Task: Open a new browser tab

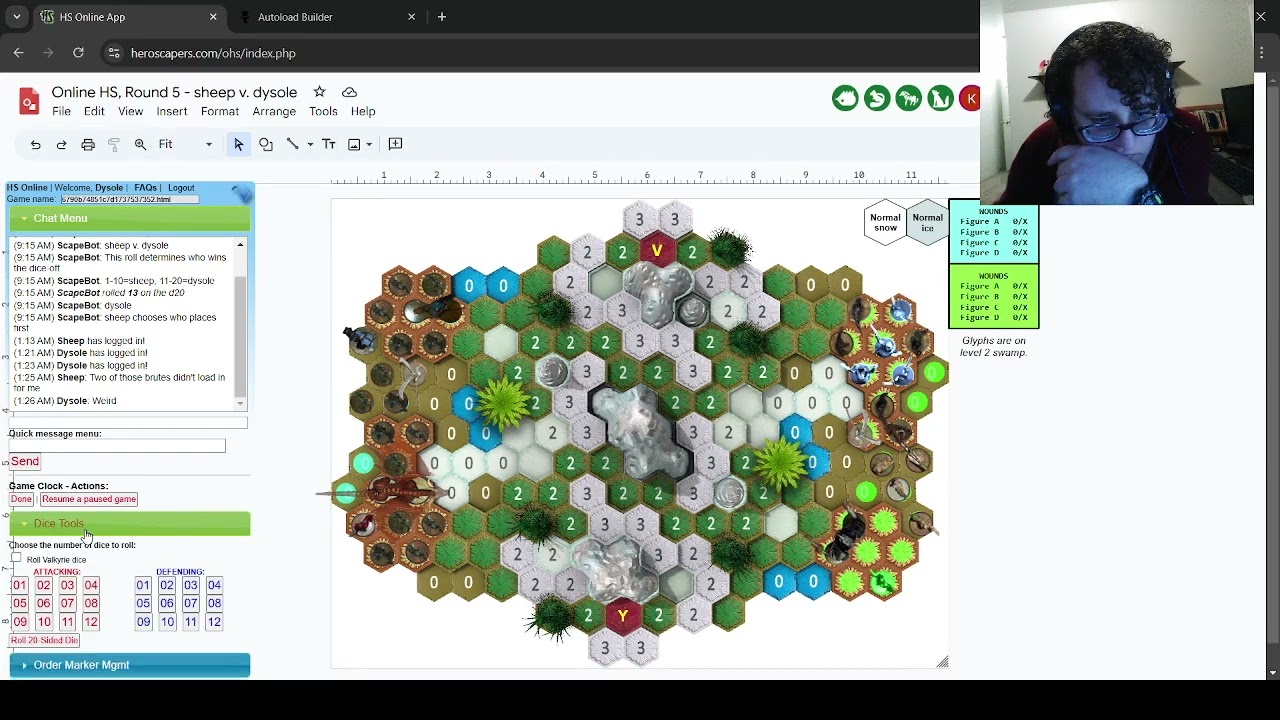Action: [x=442, y=17]
